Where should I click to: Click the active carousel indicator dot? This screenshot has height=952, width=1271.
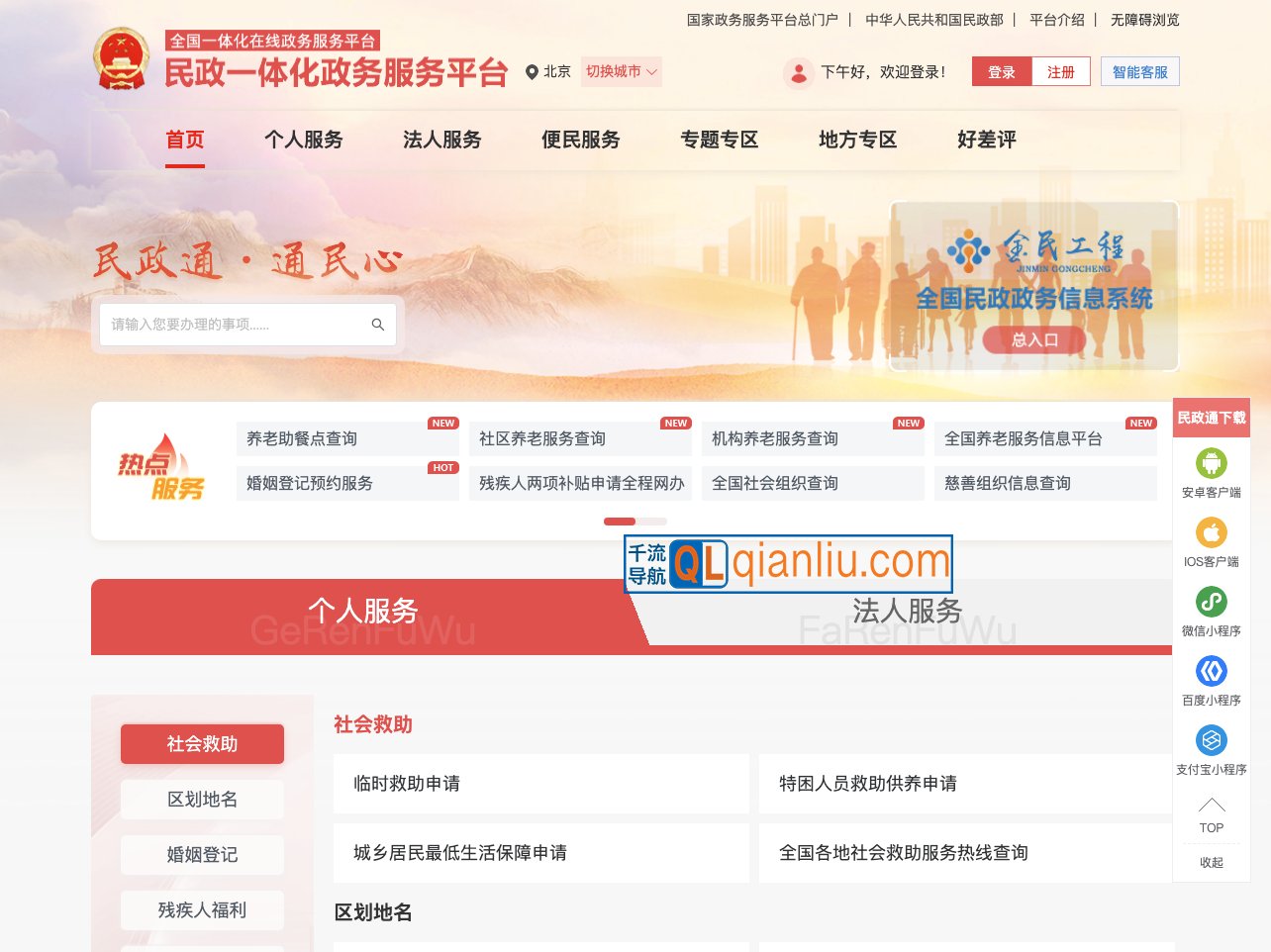(620, 521)
